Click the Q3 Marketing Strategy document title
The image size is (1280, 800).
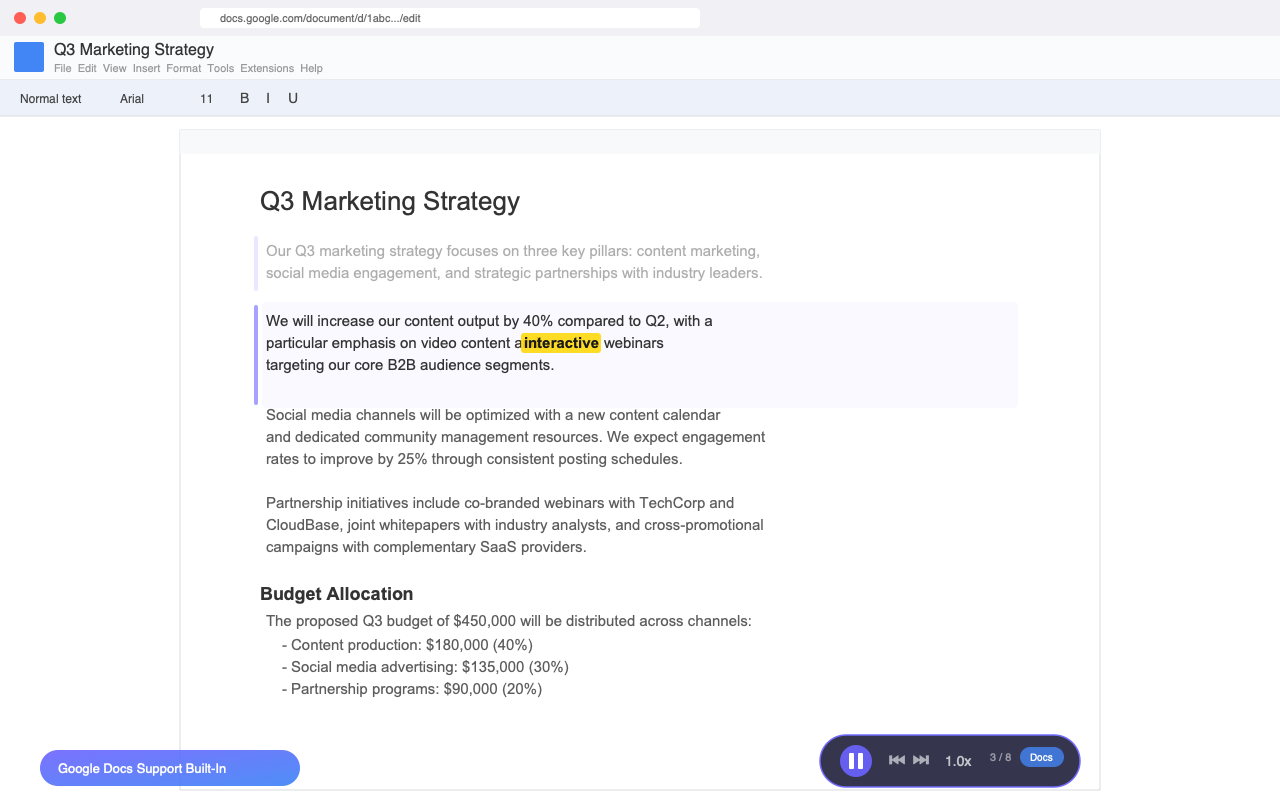click(133, 49)
